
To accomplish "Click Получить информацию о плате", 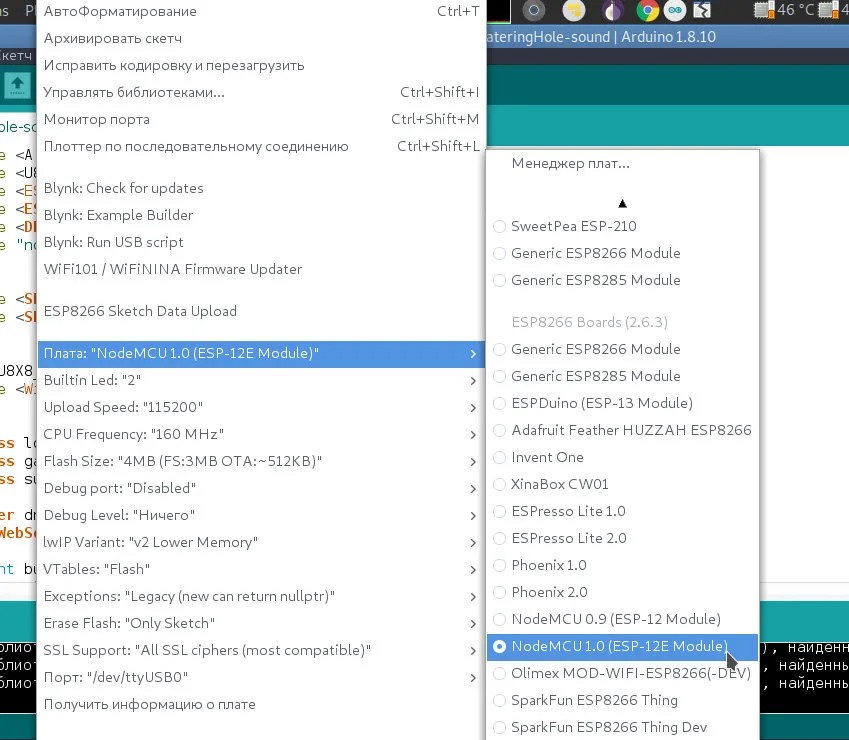I will (150, 704).
